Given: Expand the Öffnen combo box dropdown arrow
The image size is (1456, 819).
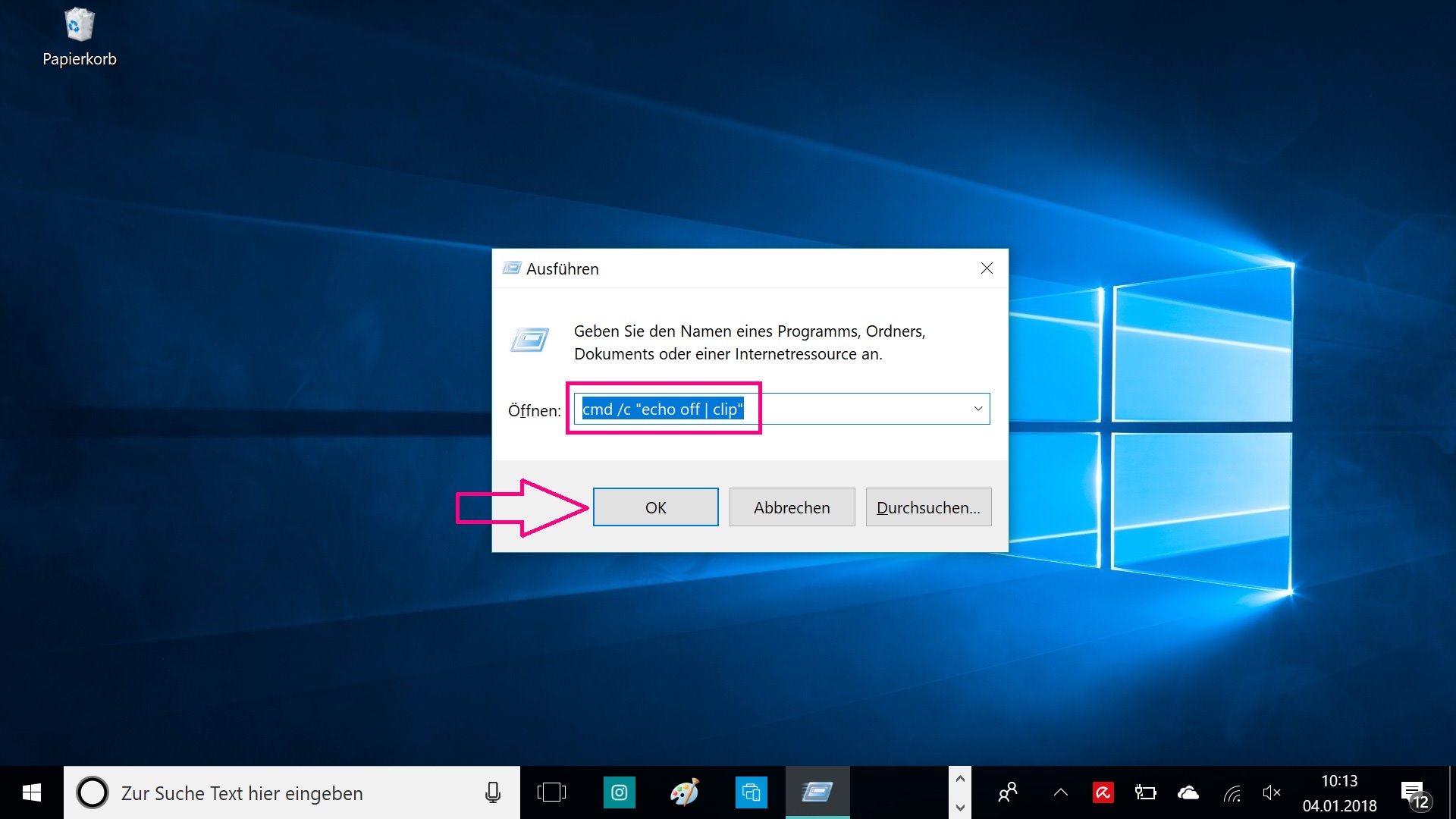Looking at the screenshot, I should [977, 409].
